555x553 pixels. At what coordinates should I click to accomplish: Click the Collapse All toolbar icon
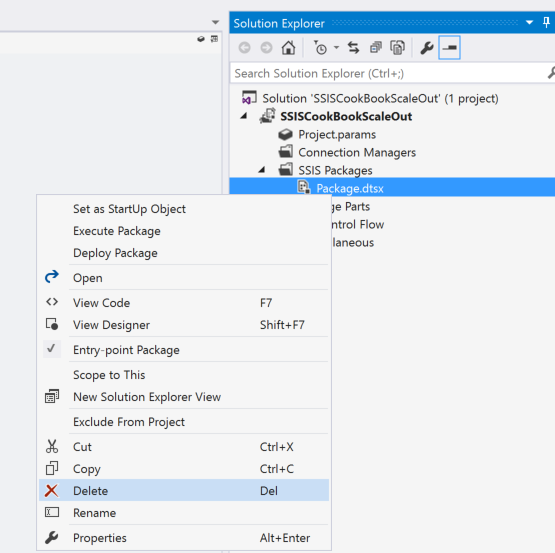click(376, 47)
